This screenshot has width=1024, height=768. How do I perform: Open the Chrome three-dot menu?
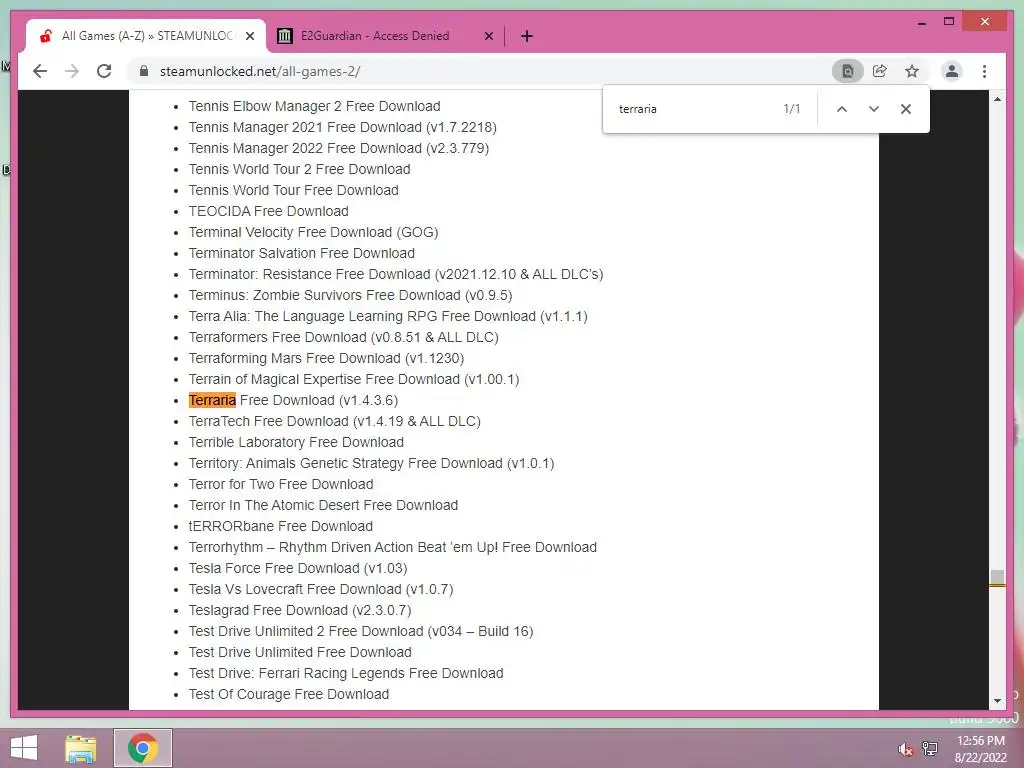click(x=984, y=71)
